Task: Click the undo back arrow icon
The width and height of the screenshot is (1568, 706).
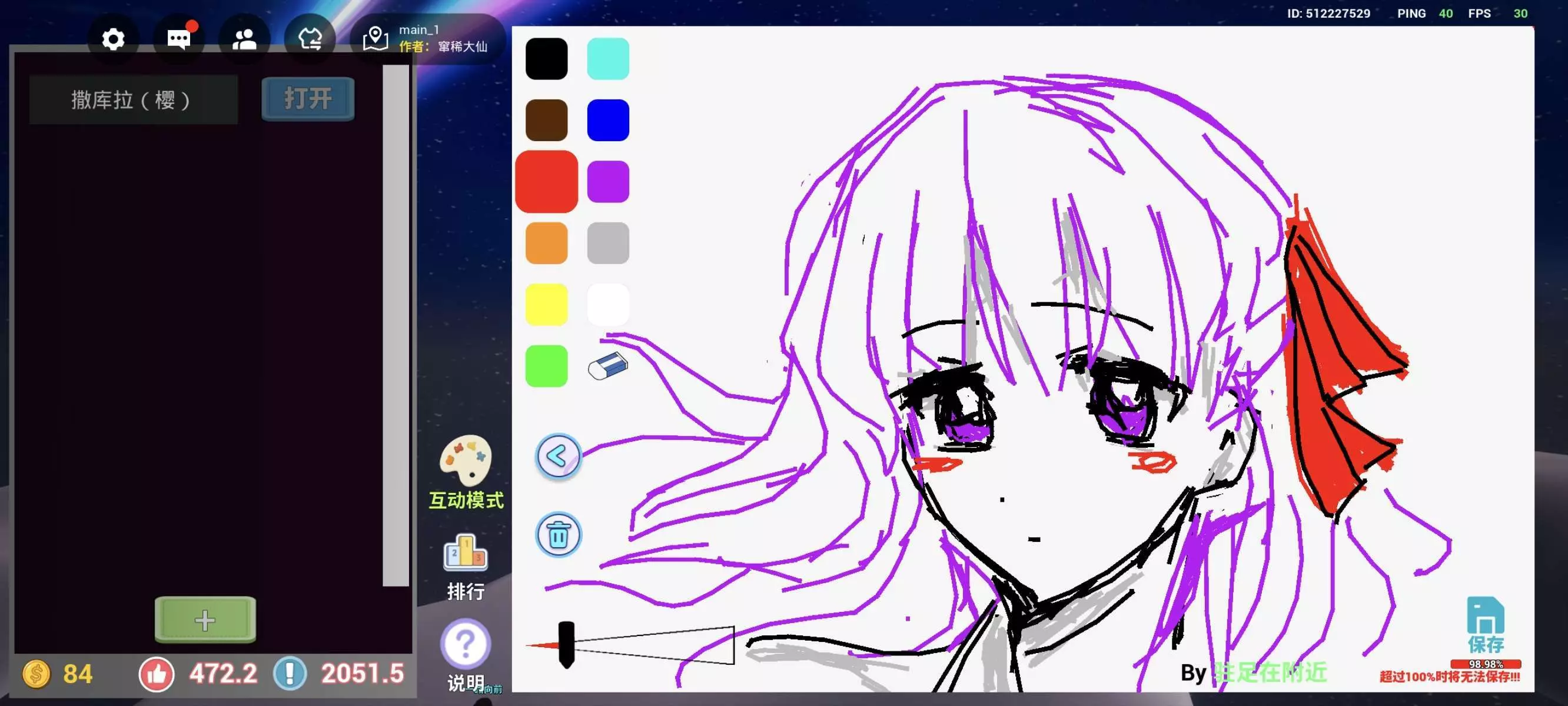Action: click(x=558, y=457)
